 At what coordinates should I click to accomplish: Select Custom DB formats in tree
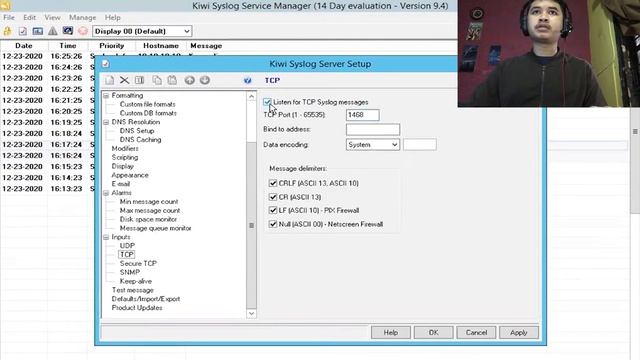[x=148, y=113]
